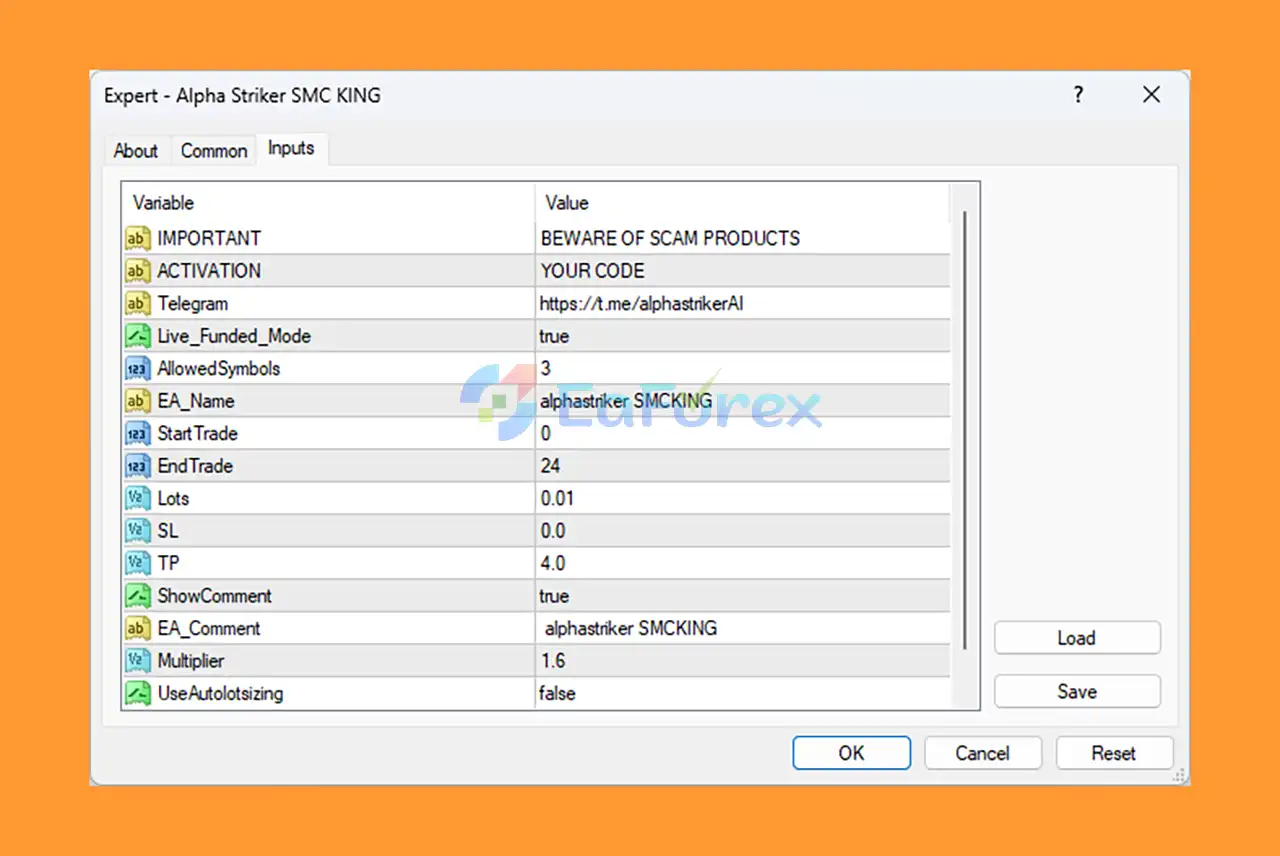Viewport: 1280px width, 856px height.
Task: Click Reset to restore default inputs
Action: pos(1114,753)
